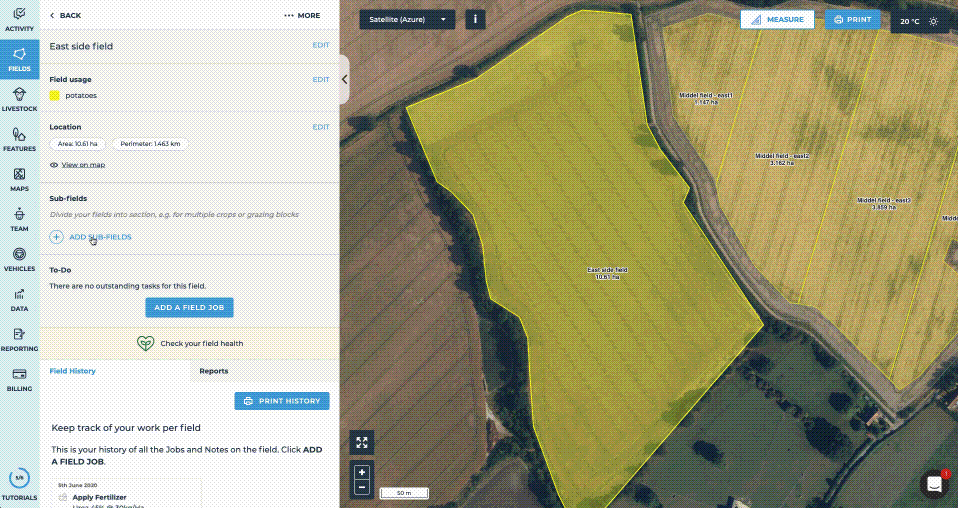Click the PRINT map button
958x508 pixels.
[x=852, y=20]
